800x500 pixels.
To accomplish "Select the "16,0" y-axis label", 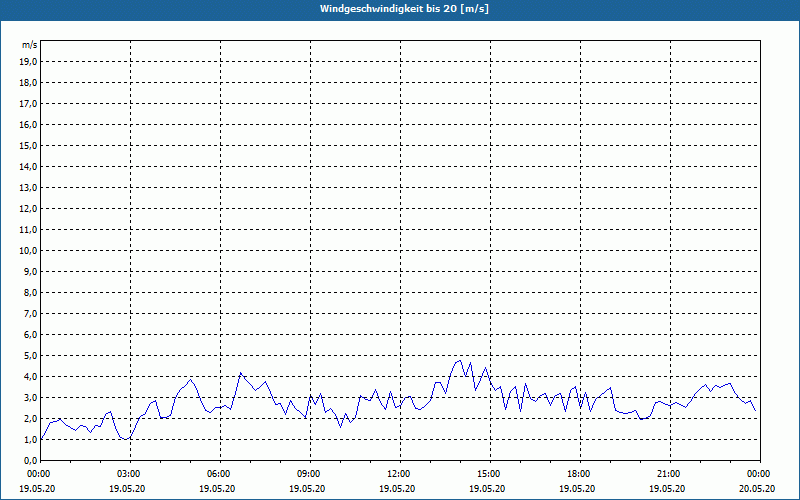I will [28, 124].
